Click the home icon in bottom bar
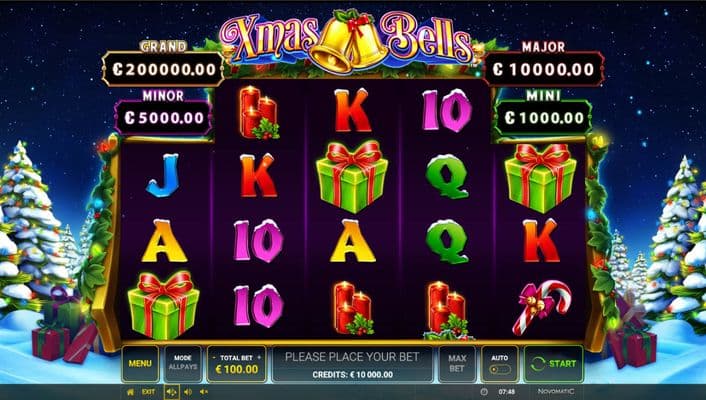Image resolution: width=706 pixels, height=400 pixels. (x=130, y=392)
